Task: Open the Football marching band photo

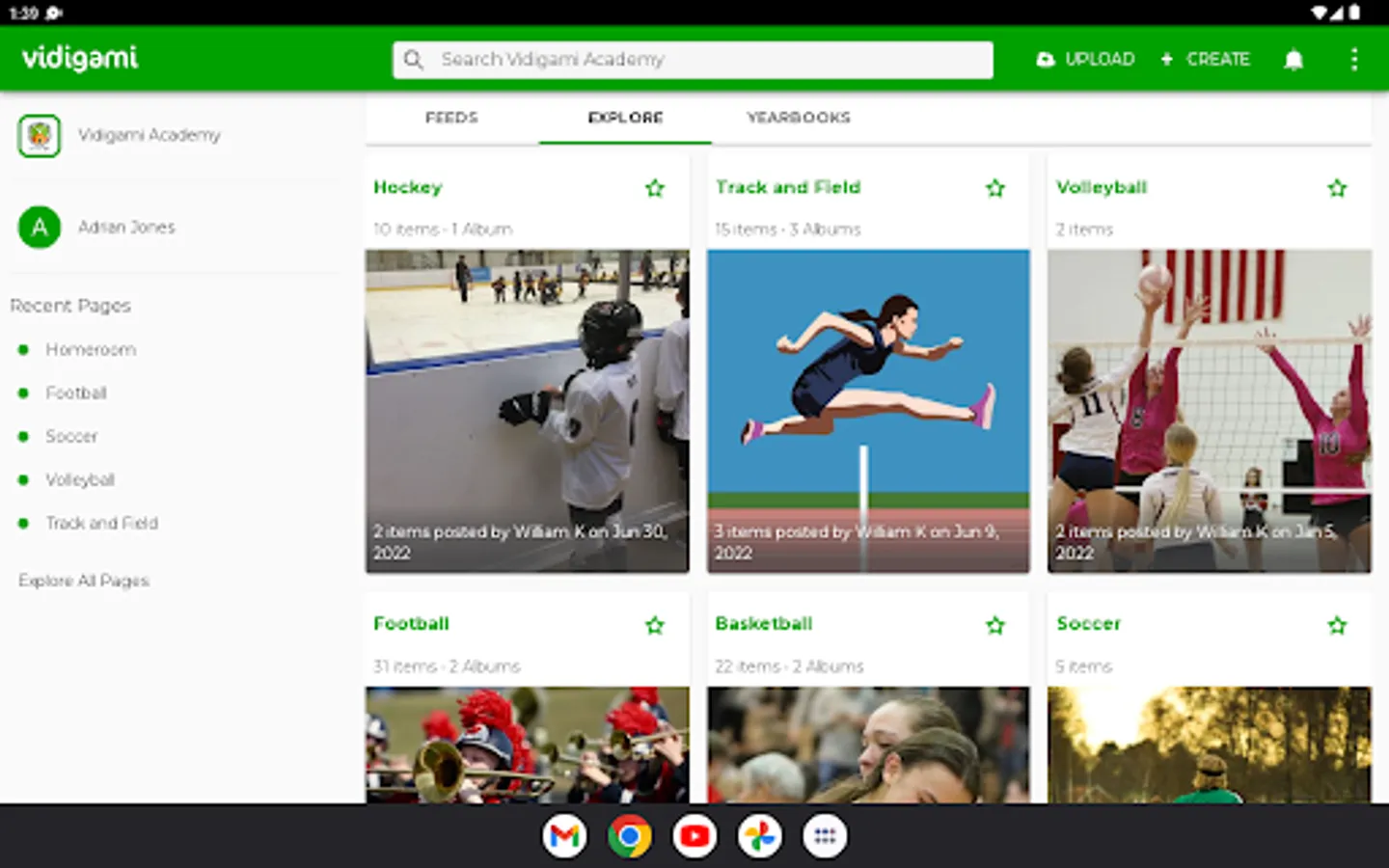Action: coord(528,745)
